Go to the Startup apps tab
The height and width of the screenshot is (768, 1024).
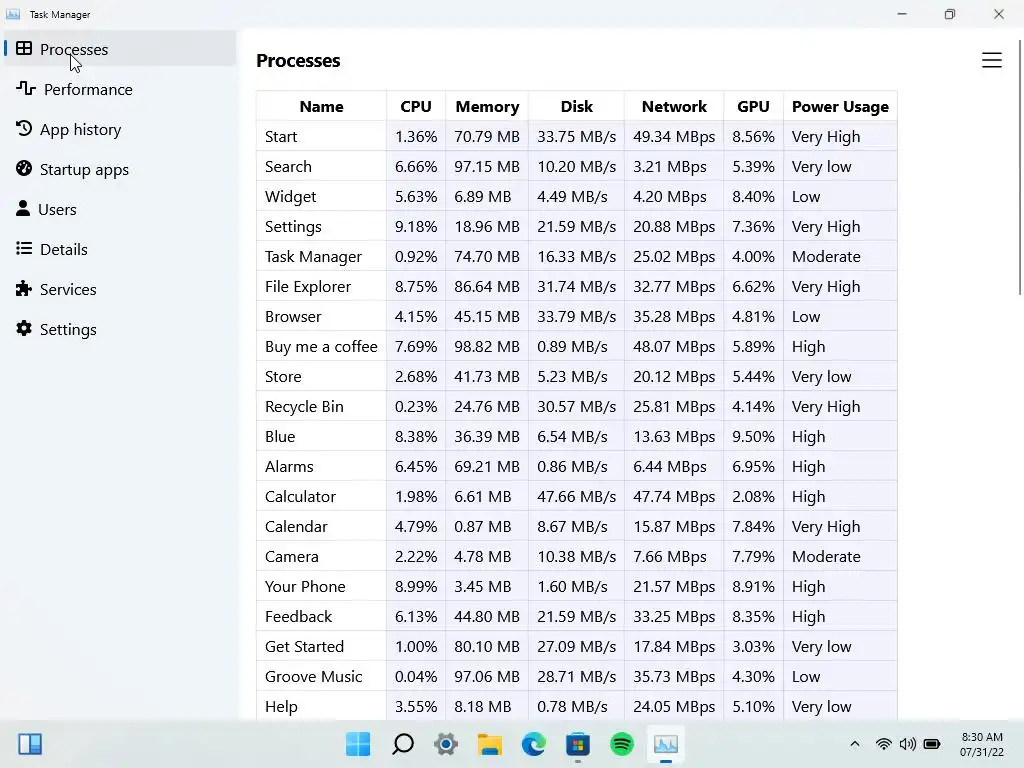point(84,169)
